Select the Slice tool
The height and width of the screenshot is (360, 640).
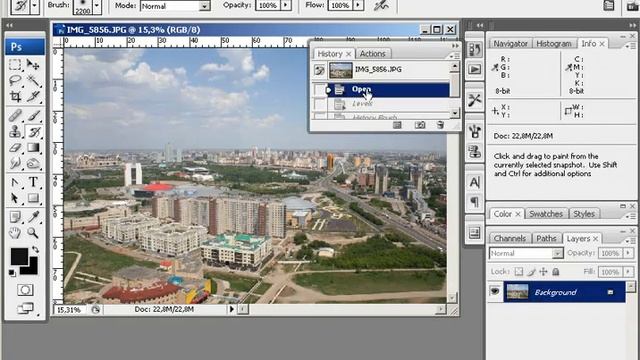tap(33, 96)
